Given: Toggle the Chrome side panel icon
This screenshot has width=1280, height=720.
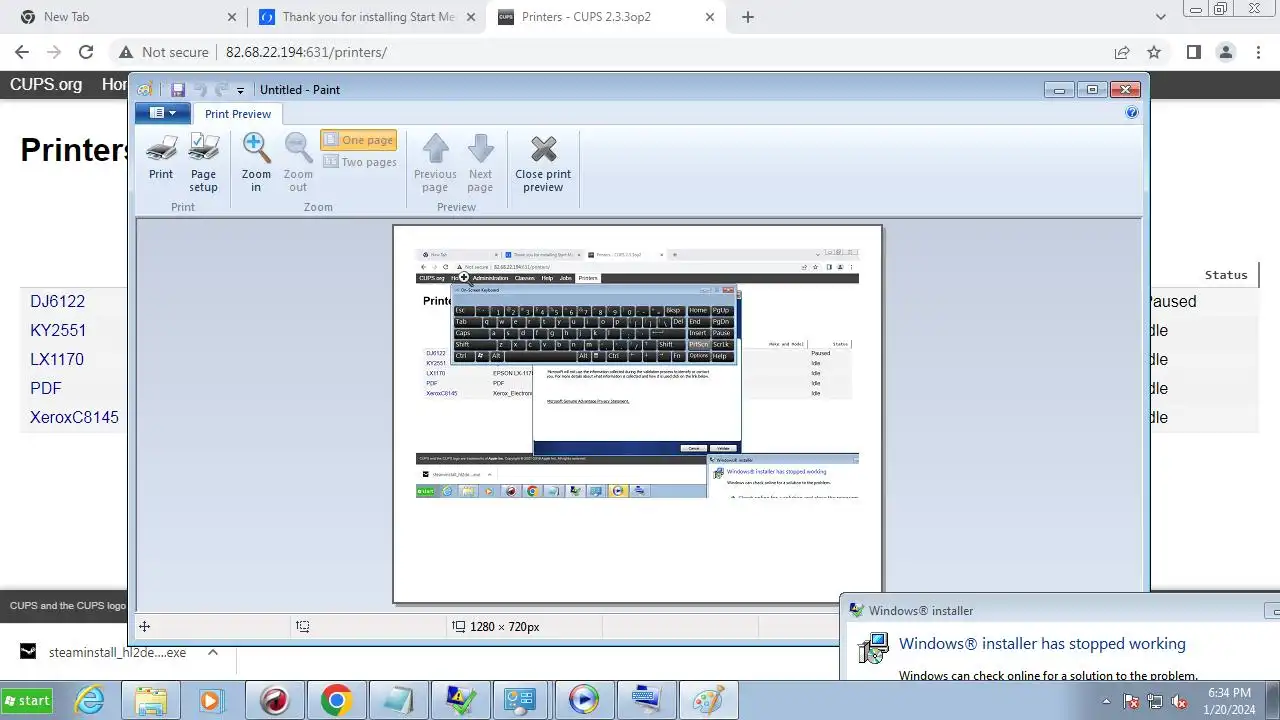Looking at the screenshot, I should [x=1194, y=52].
